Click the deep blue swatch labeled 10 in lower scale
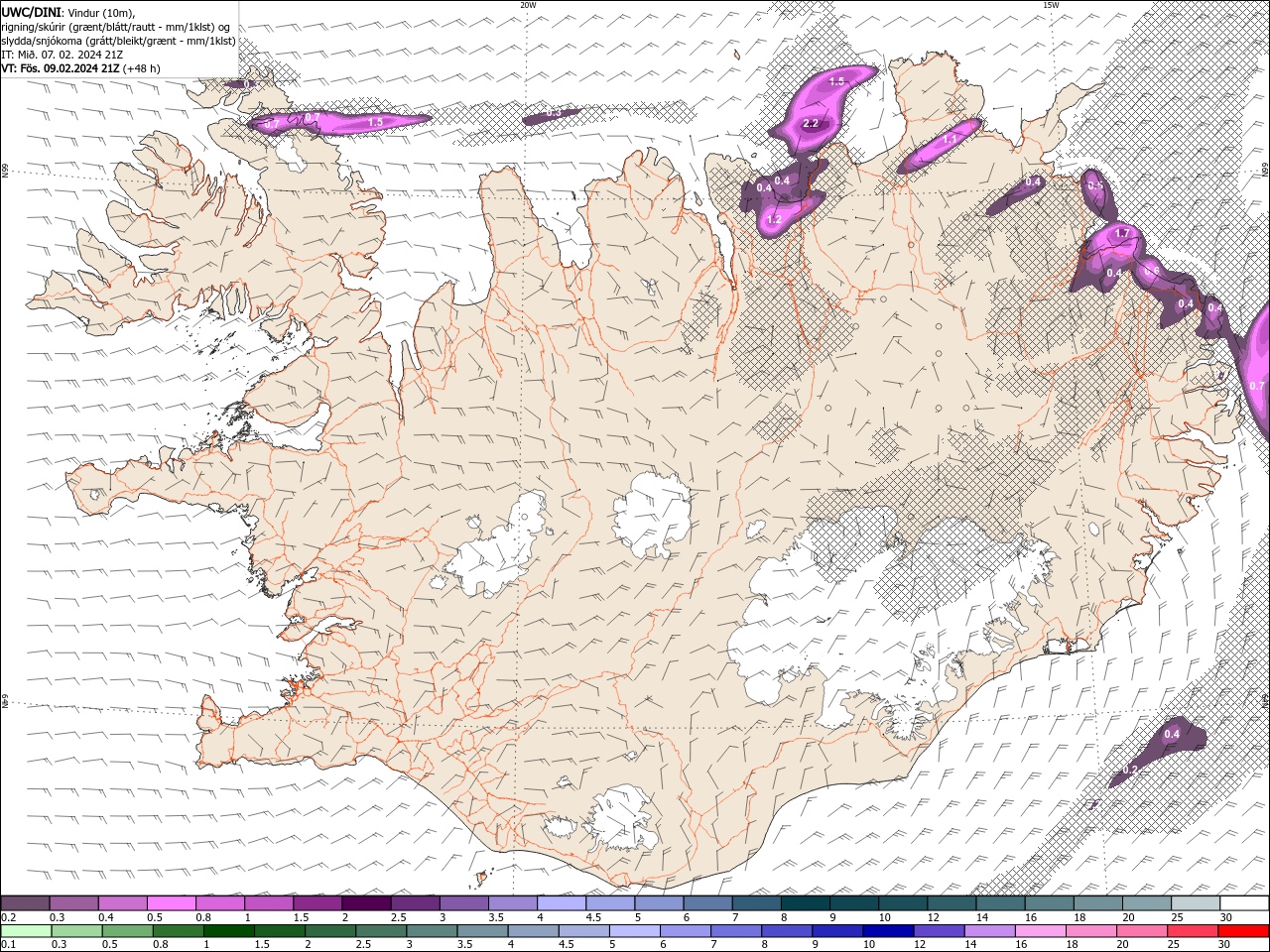Image resolution: width=1270 pixels, height=952 pixels. click(887, 930)
